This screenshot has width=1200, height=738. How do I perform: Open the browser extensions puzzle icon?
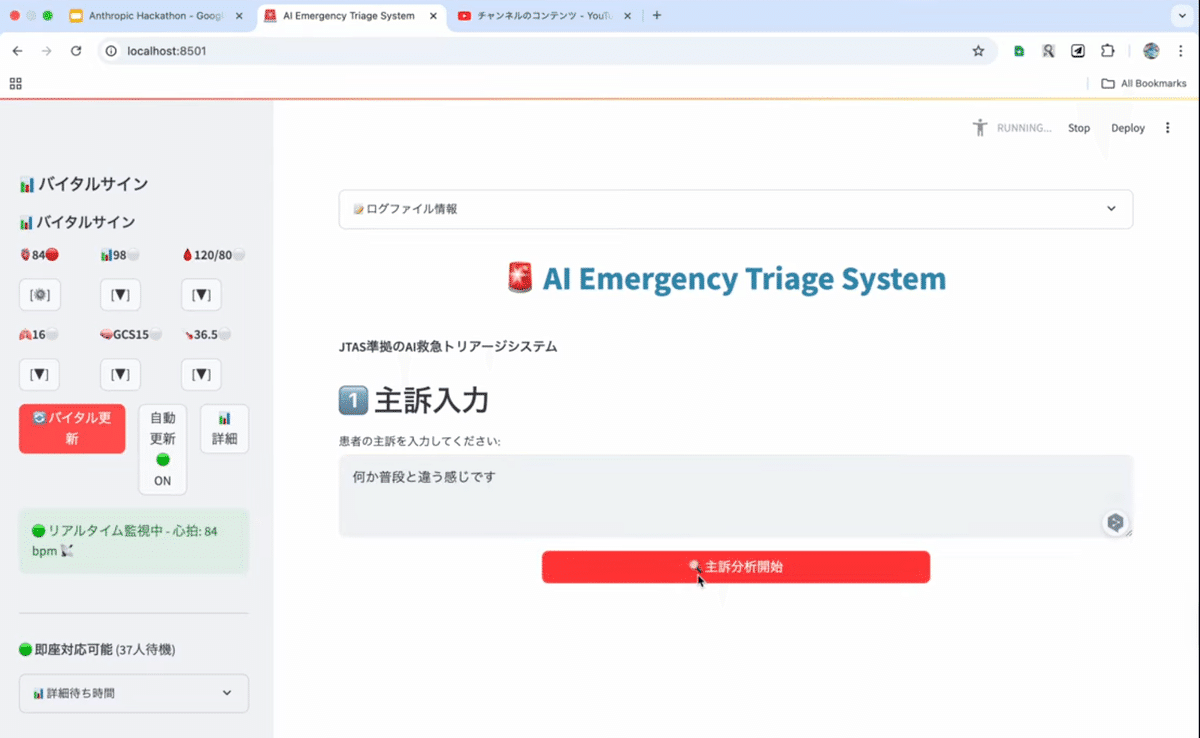coord(1107,51)
